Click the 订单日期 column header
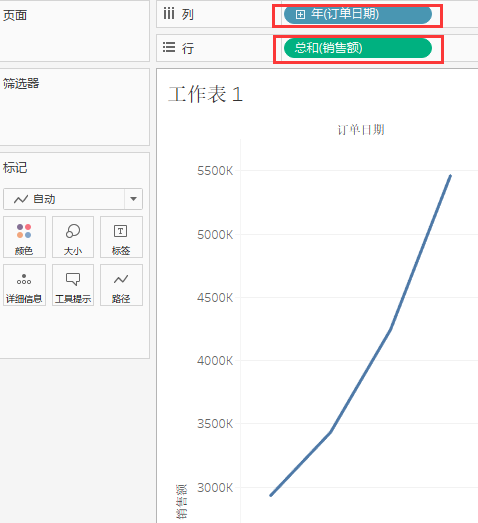The height and width of the screenshot is (523, 478). (x=361, y=130)
